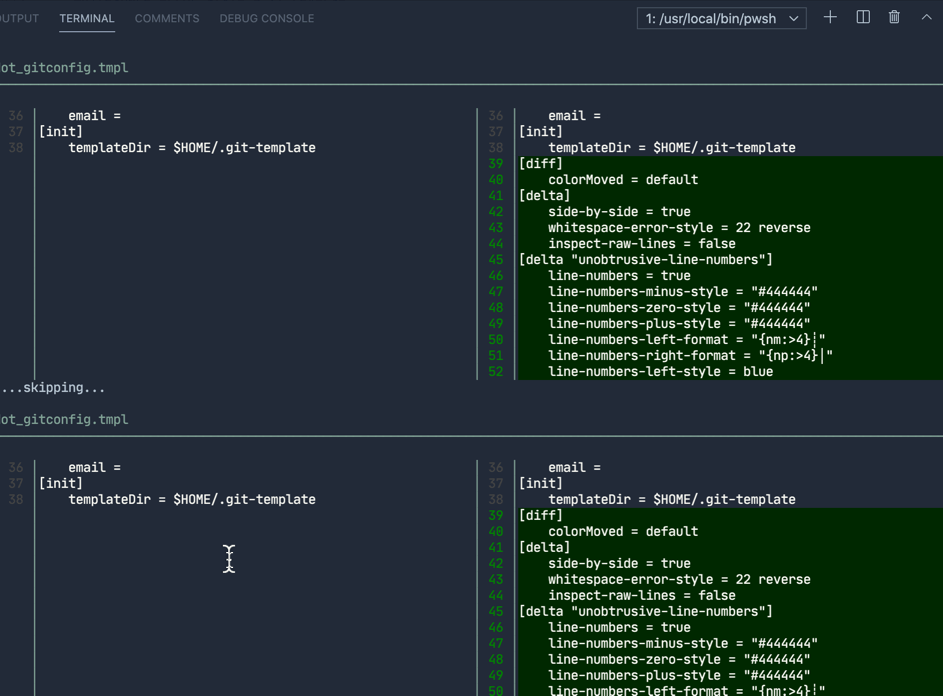
Task: Maximize the panel with the chevron icon
Action: [x=924, y=17]
